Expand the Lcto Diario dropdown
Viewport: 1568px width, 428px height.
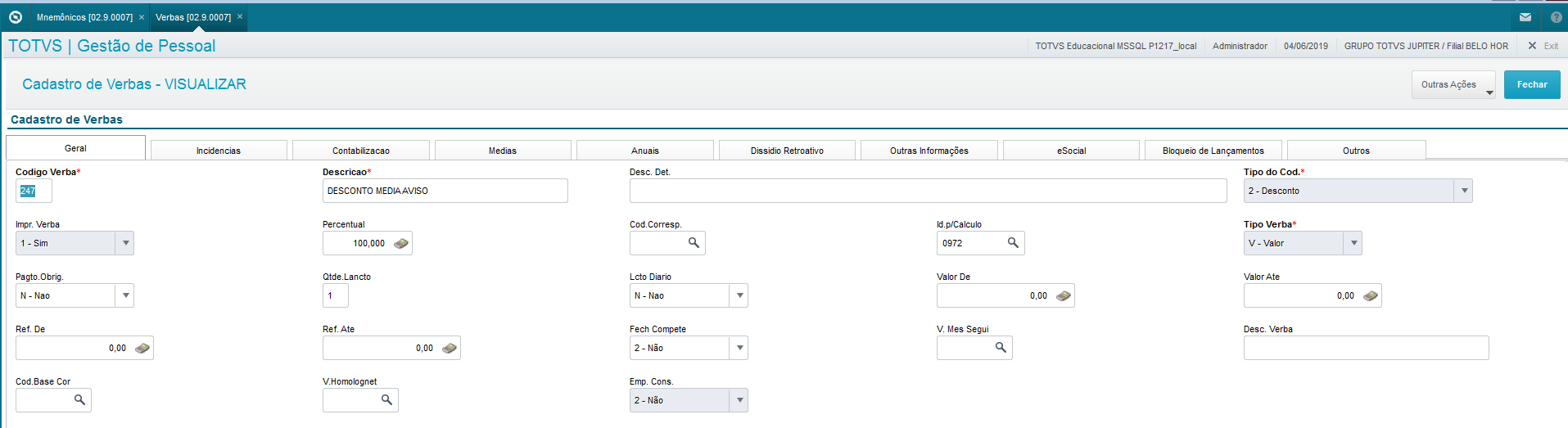tap(739, 295)
